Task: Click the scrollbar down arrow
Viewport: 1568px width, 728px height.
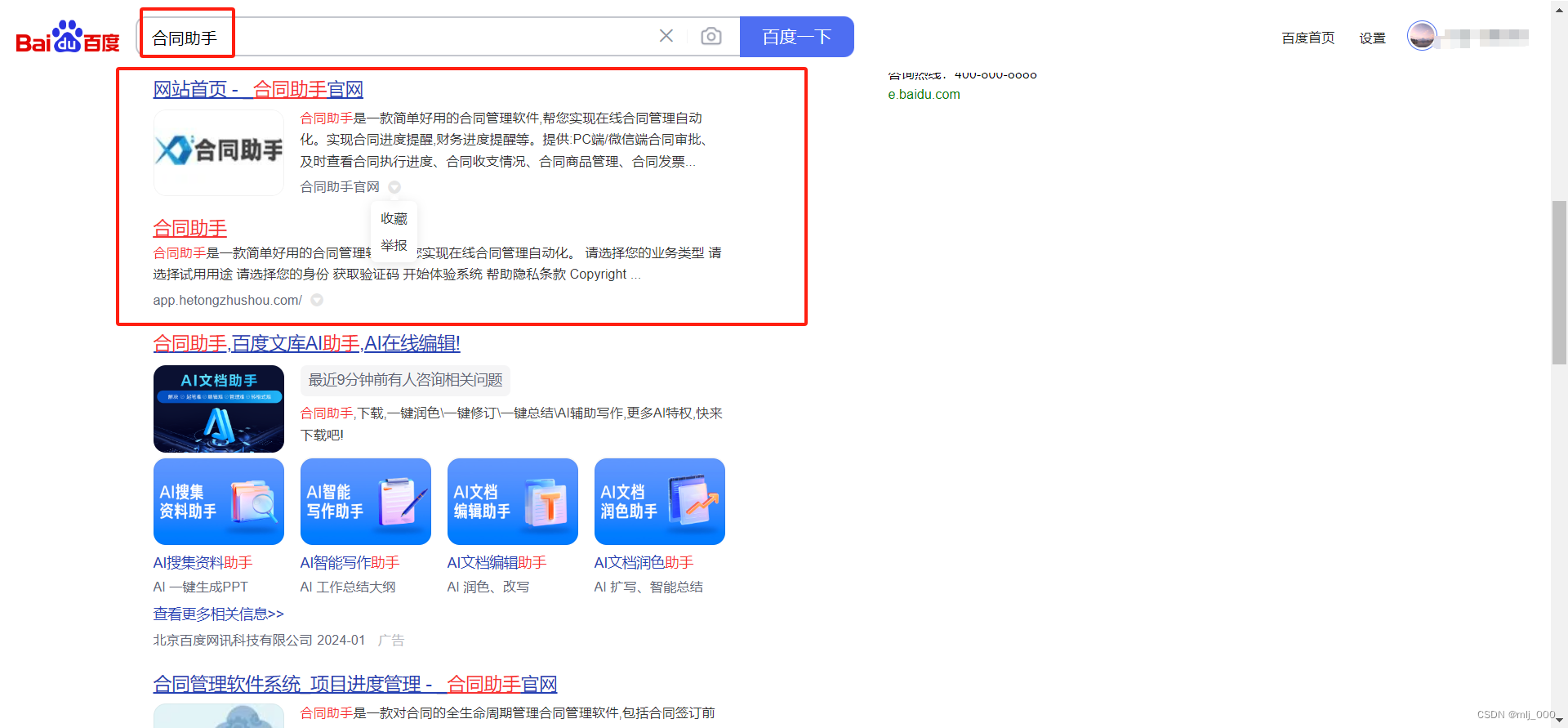Action: coord(1560,720)
